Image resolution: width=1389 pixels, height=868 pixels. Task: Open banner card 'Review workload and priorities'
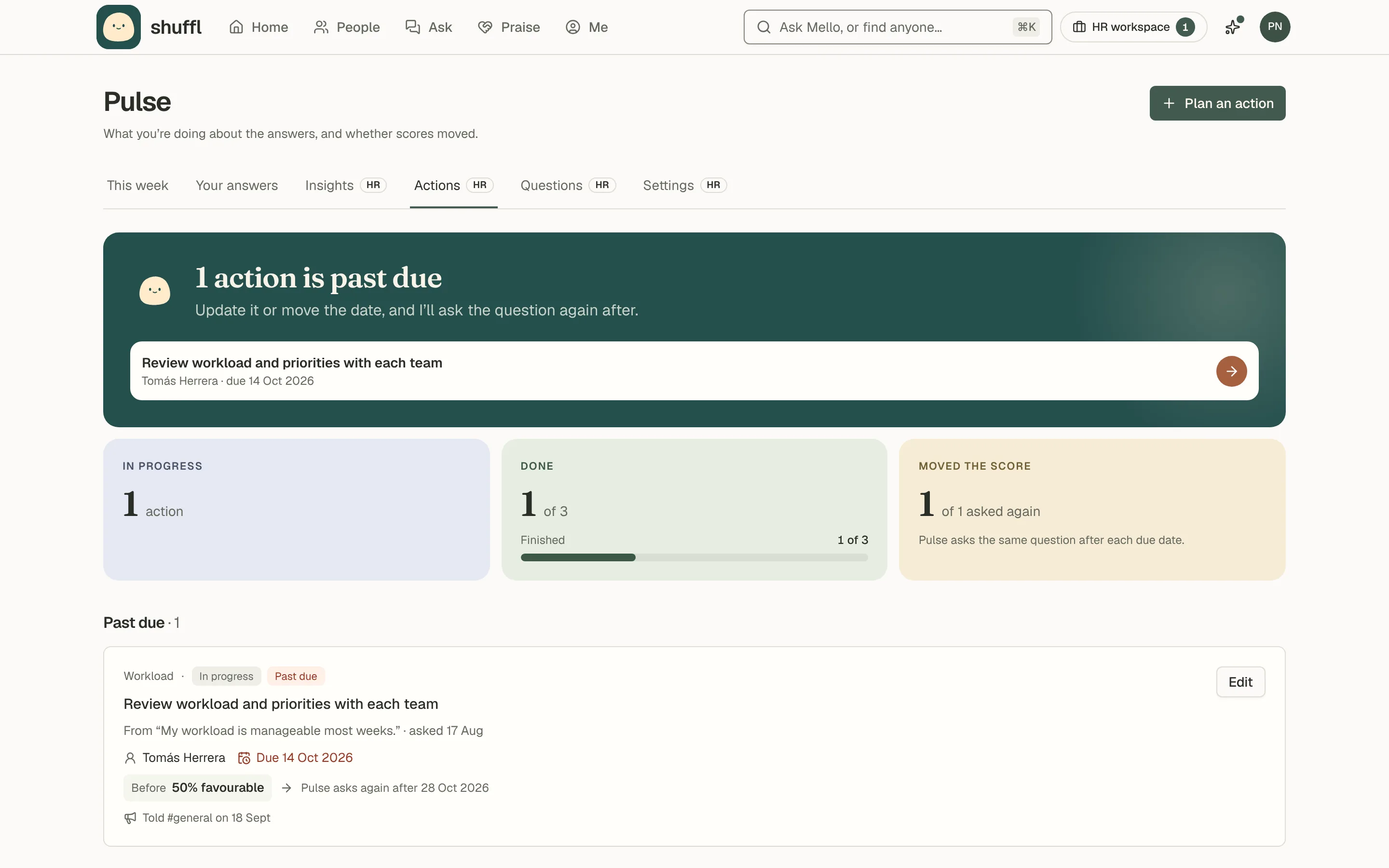(694, 371)
